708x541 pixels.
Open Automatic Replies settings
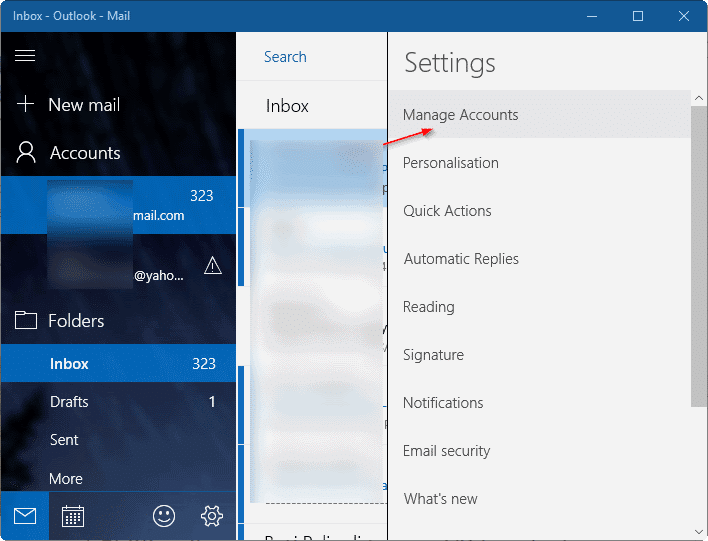click(540, 258)
